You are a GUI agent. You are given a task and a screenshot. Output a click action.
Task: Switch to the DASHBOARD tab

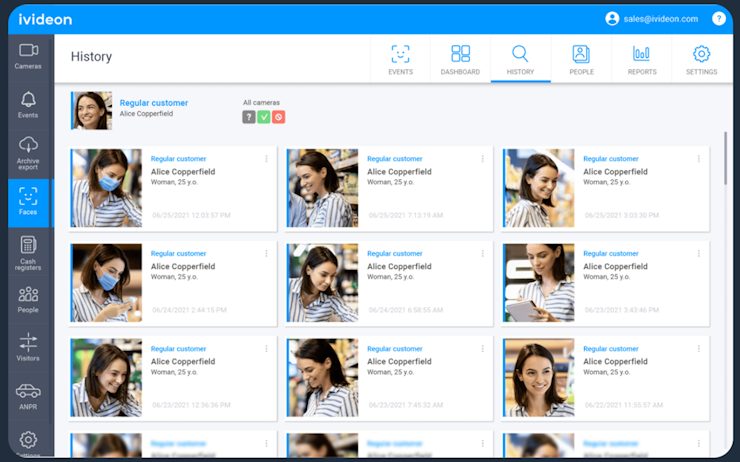(460, 59)
